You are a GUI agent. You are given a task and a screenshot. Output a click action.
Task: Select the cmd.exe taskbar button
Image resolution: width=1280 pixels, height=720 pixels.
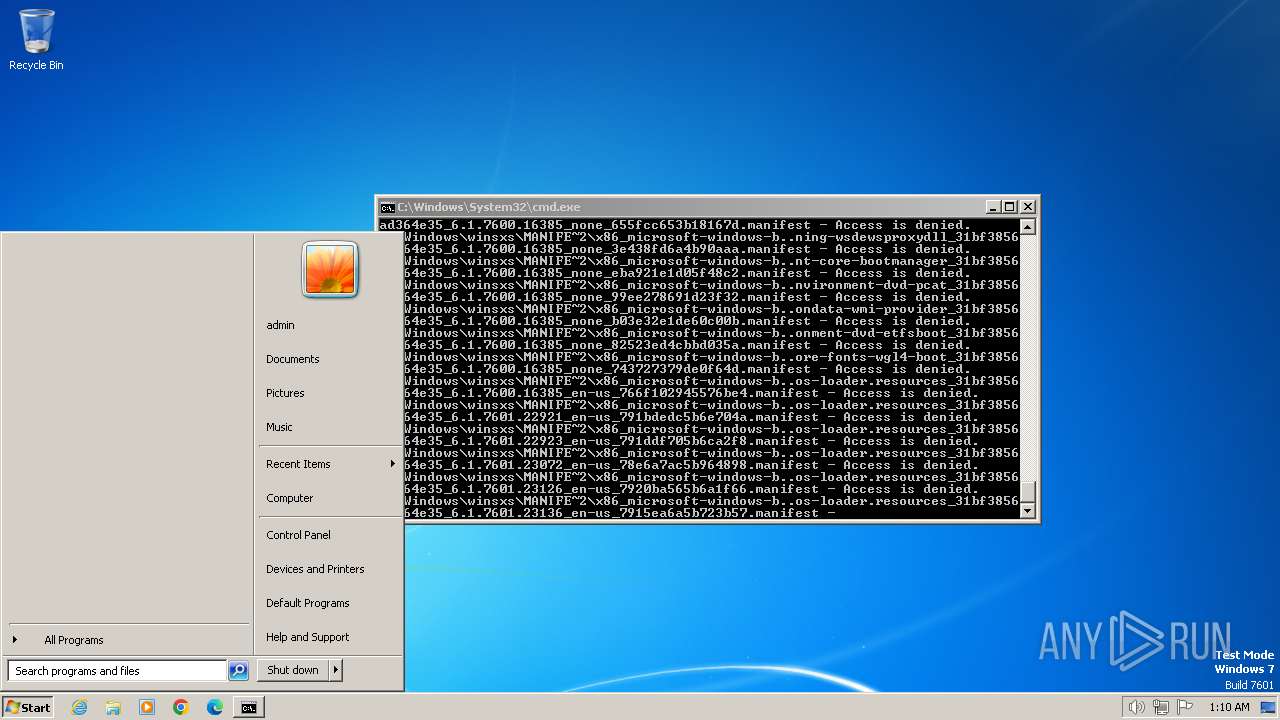click(248, 707)
